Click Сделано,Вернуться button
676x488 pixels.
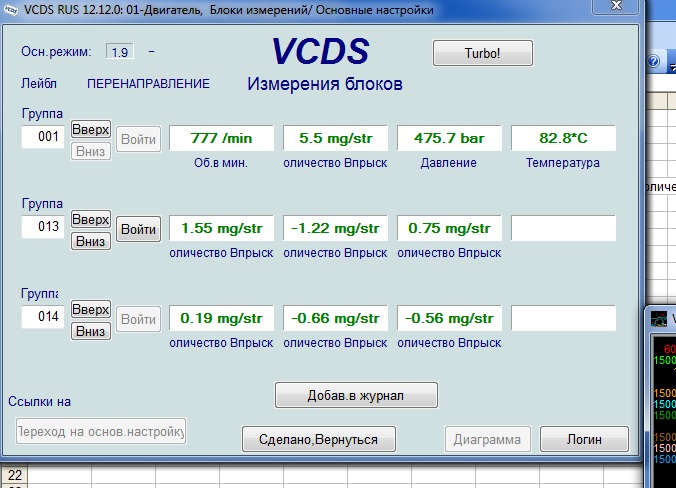pyautogui.click(x=319, y=439)
